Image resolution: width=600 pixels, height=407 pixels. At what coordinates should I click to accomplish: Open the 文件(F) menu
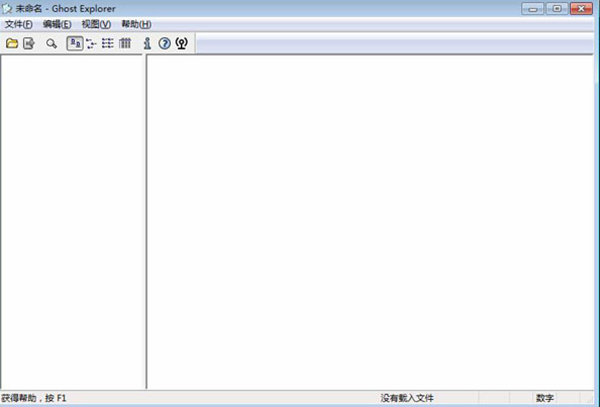(x=18, y=24)
